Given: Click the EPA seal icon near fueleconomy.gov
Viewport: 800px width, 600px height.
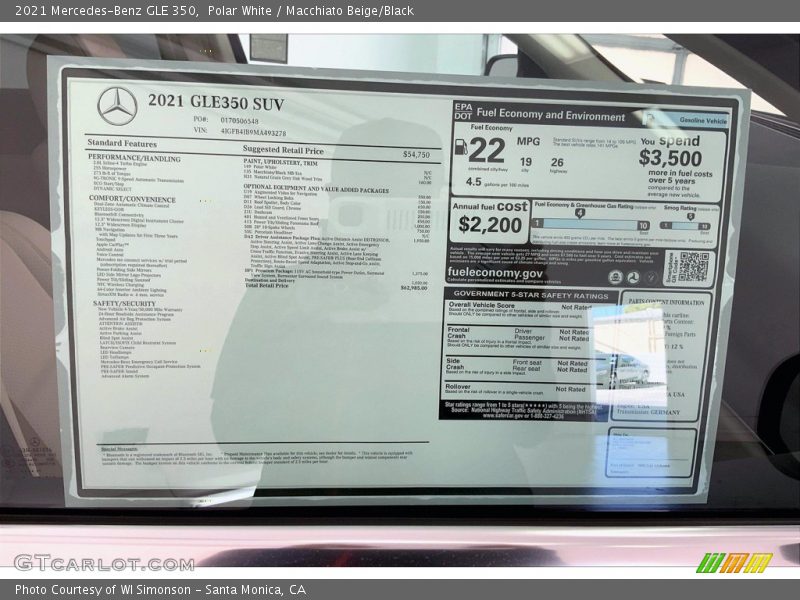Looking at the screenshot, I should click(615, 277).
